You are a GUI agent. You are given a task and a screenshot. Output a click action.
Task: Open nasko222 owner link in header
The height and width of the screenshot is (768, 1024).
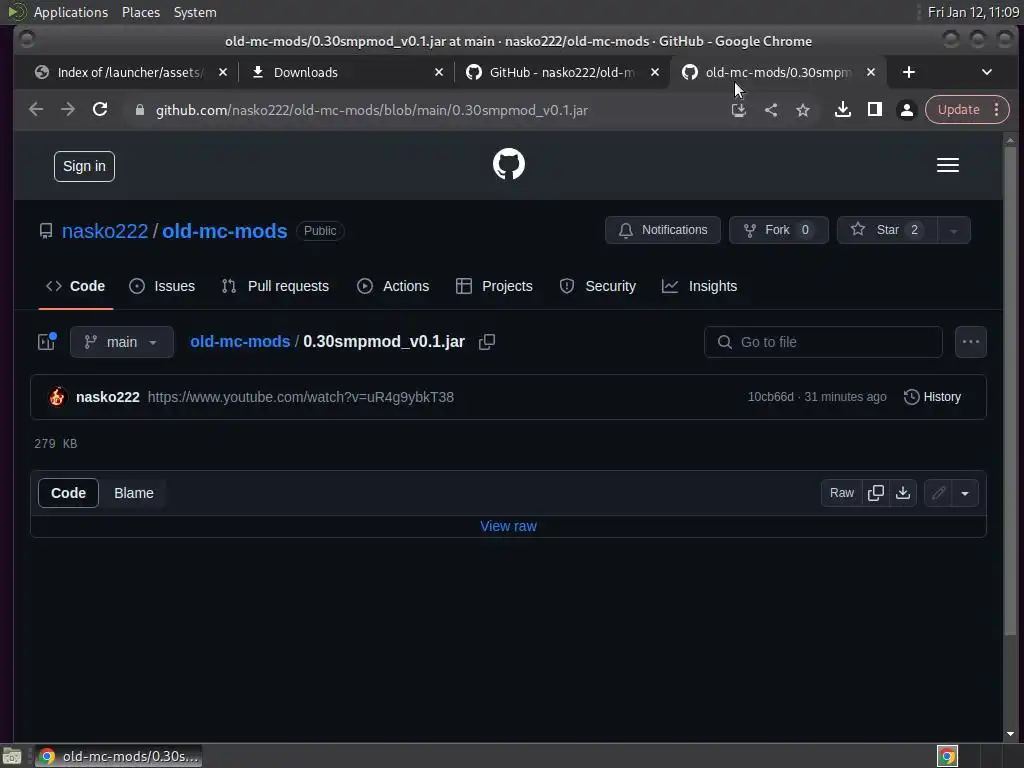(104, 231)
